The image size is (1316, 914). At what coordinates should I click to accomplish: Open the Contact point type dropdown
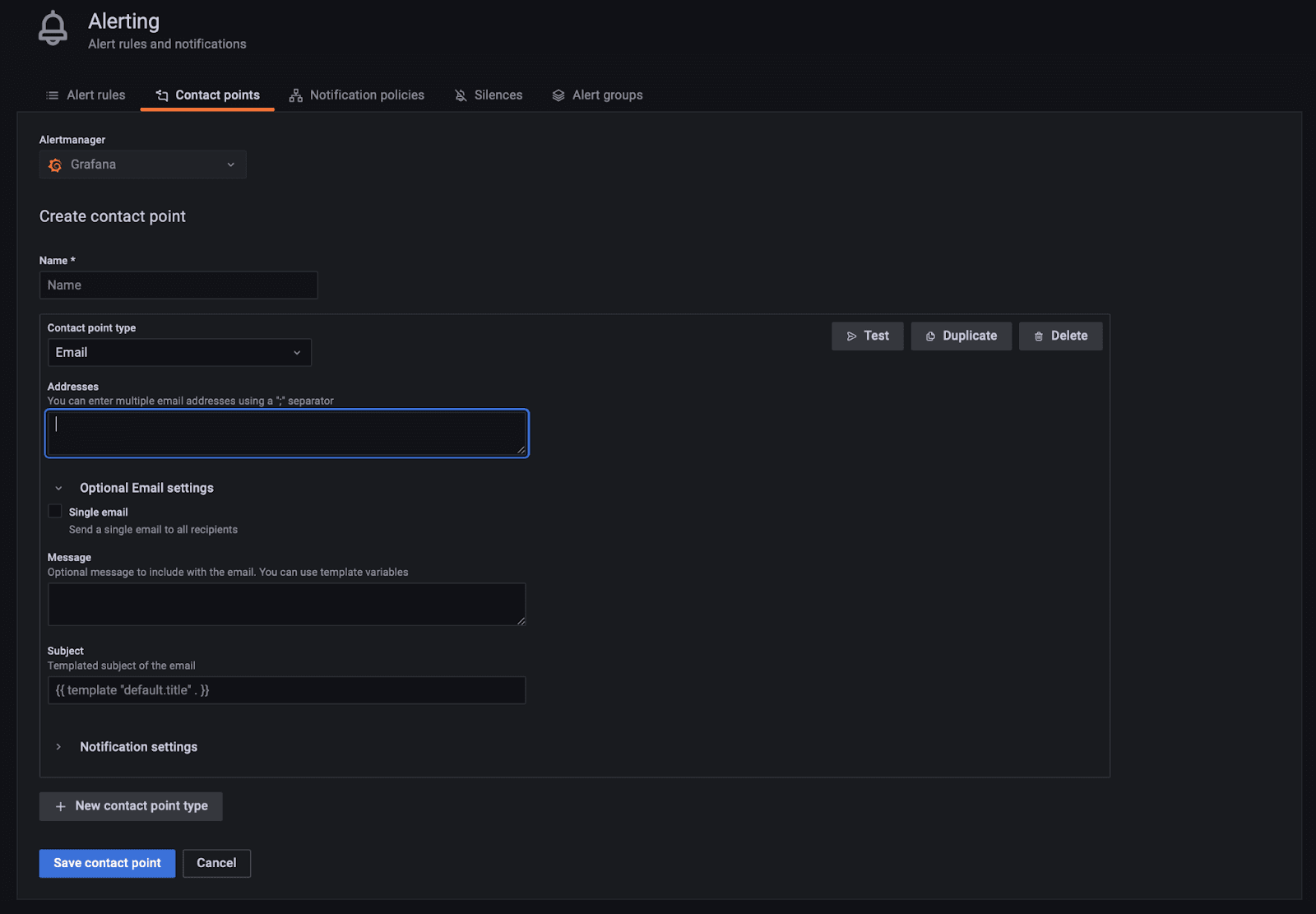click(x=179, y=353)
